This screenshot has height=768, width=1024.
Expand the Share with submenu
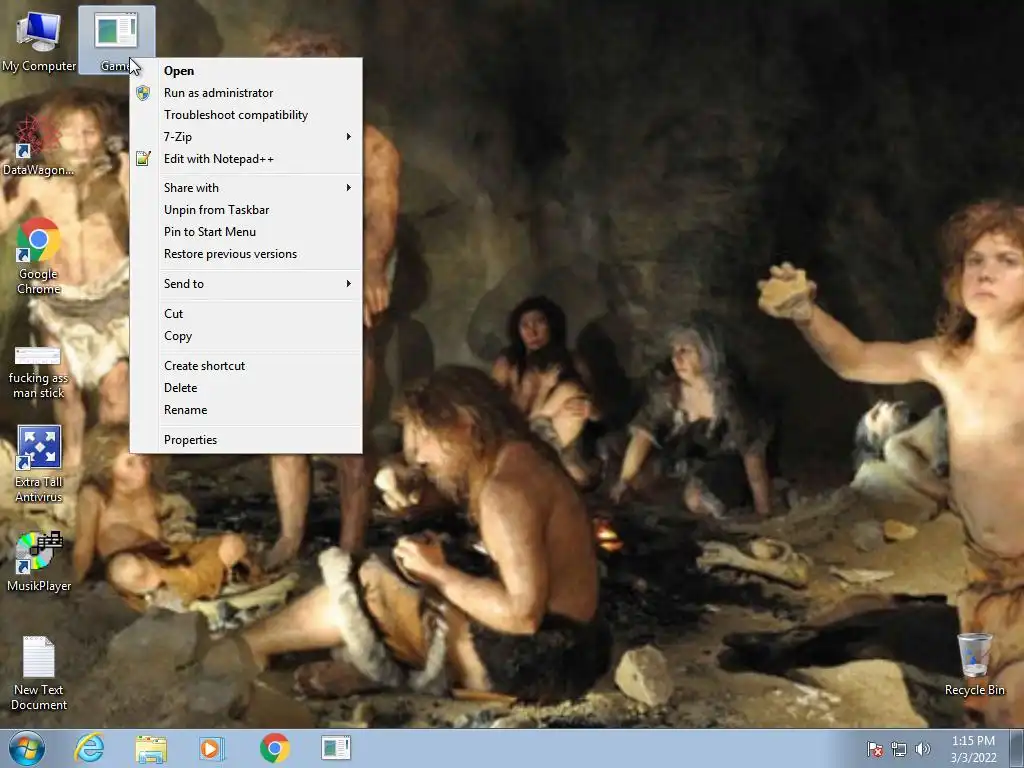246,187
